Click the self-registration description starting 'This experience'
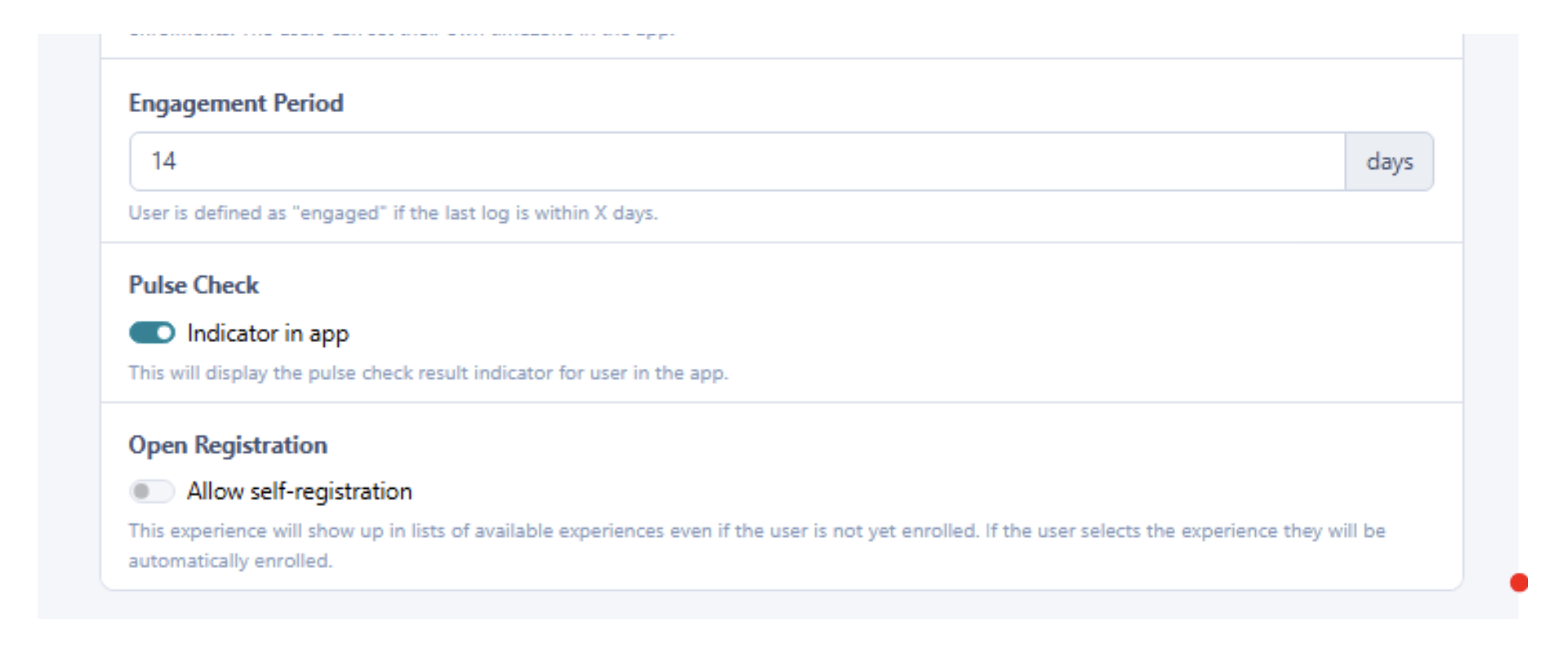1568x659 pixels. (x=757, y=532)
